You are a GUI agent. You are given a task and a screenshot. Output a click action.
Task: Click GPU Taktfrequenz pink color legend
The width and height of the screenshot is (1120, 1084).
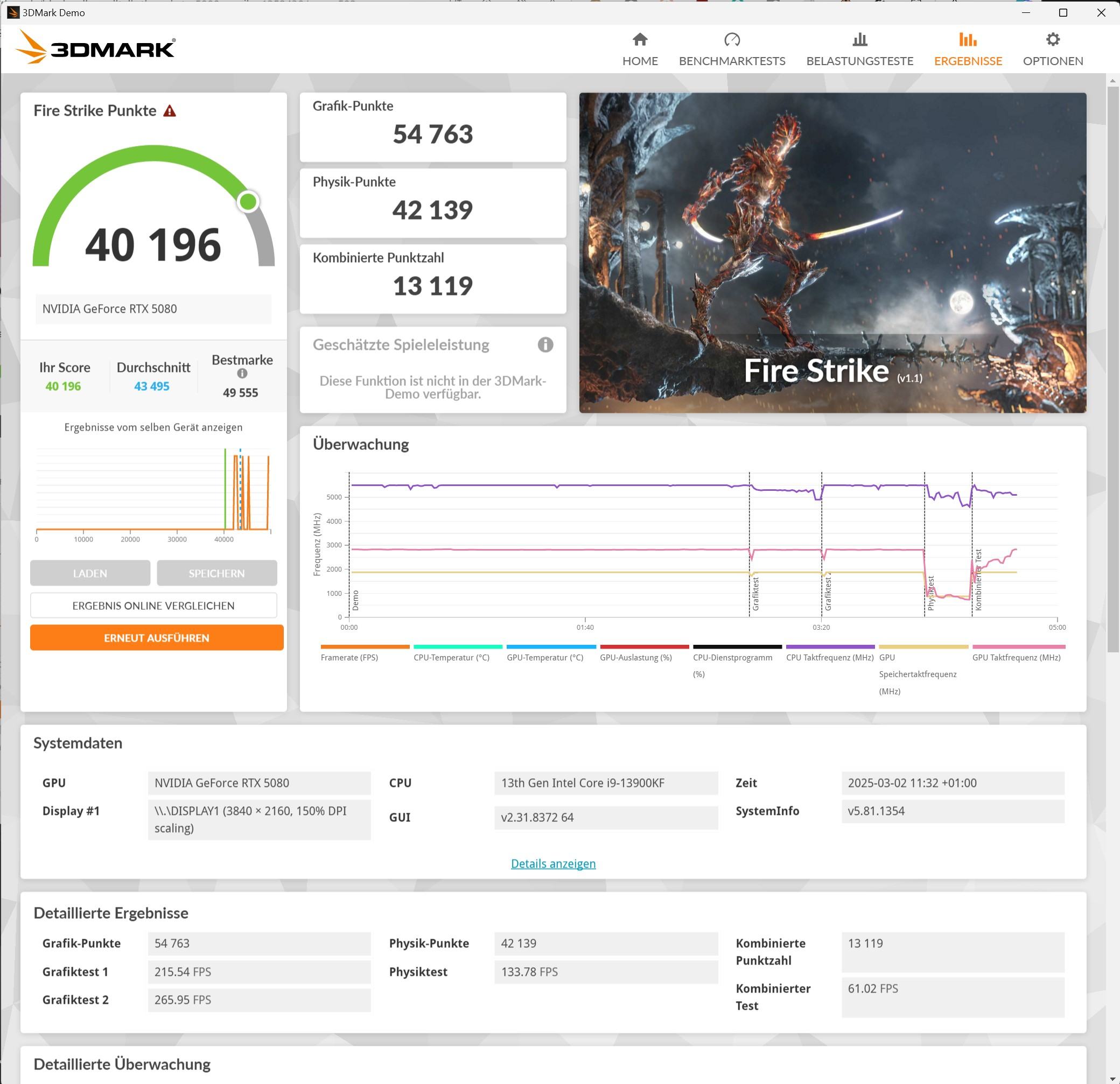pyautogui.click(x=1018, y=646)
